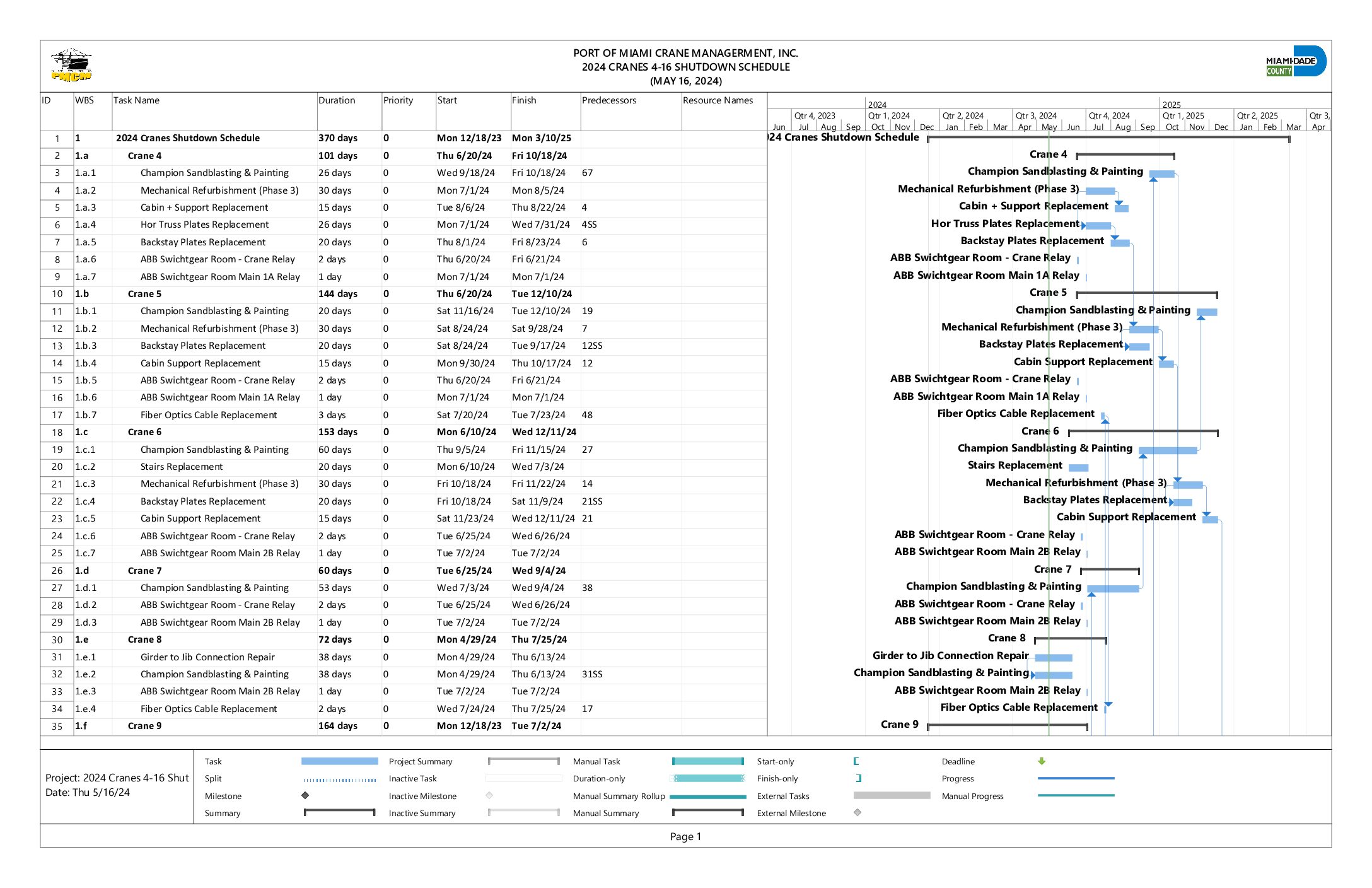Click the Date: Thu 5/16/24 legend text
Screen dimensions: 1372x888
click(88, 793)
